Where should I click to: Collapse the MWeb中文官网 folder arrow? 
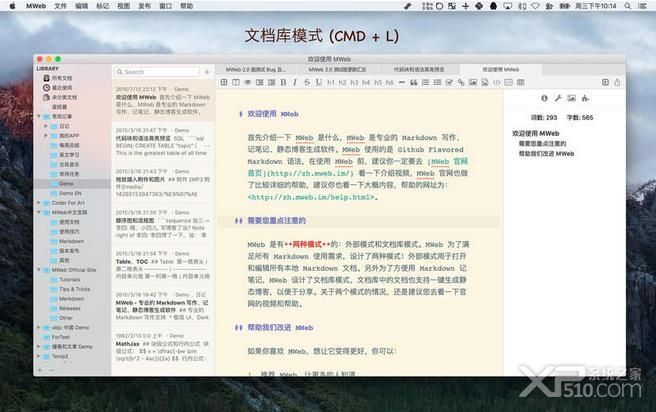pos(39,212)
